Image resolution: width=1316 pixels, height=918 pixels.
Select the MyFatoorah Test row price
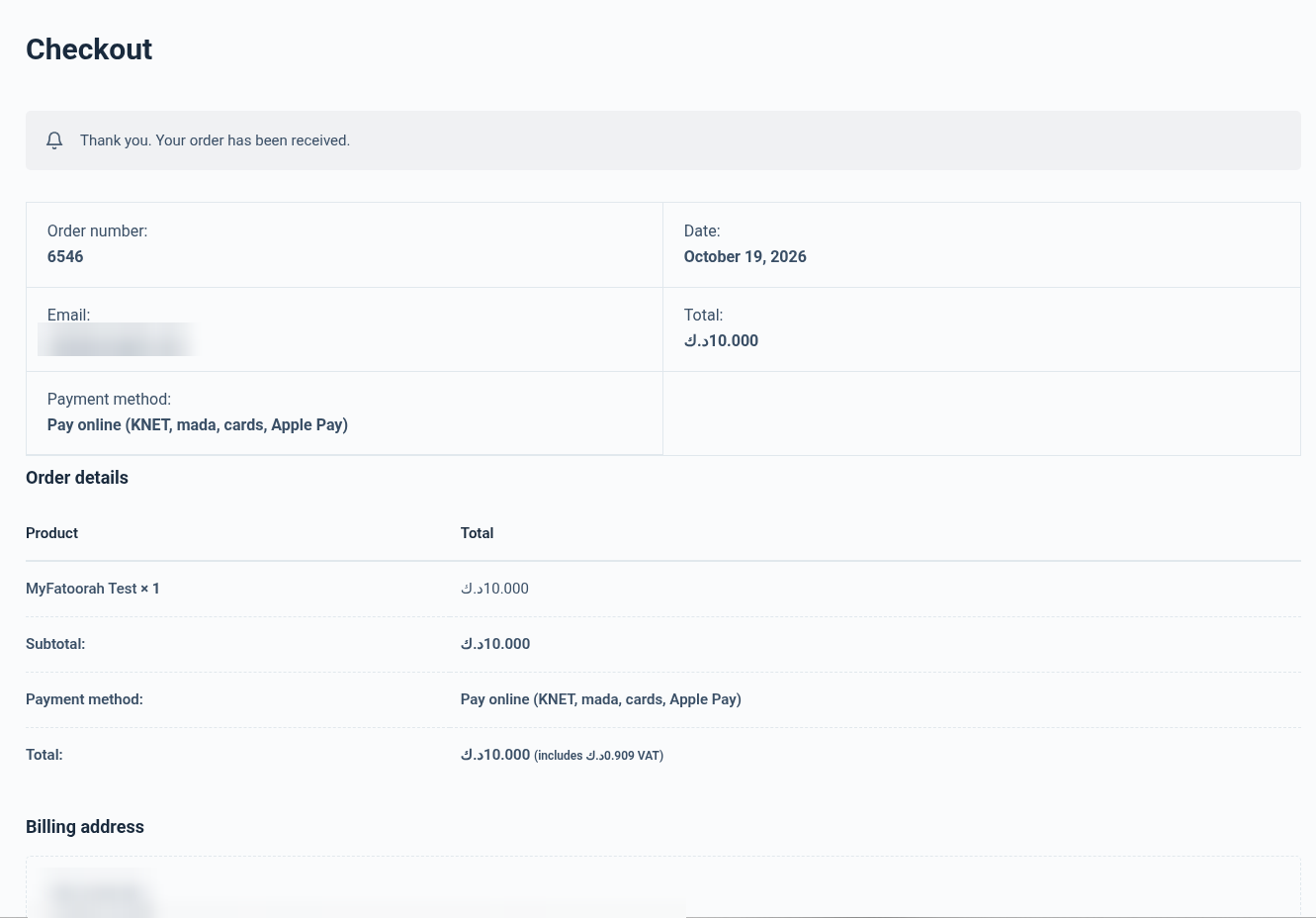(494, 589)
